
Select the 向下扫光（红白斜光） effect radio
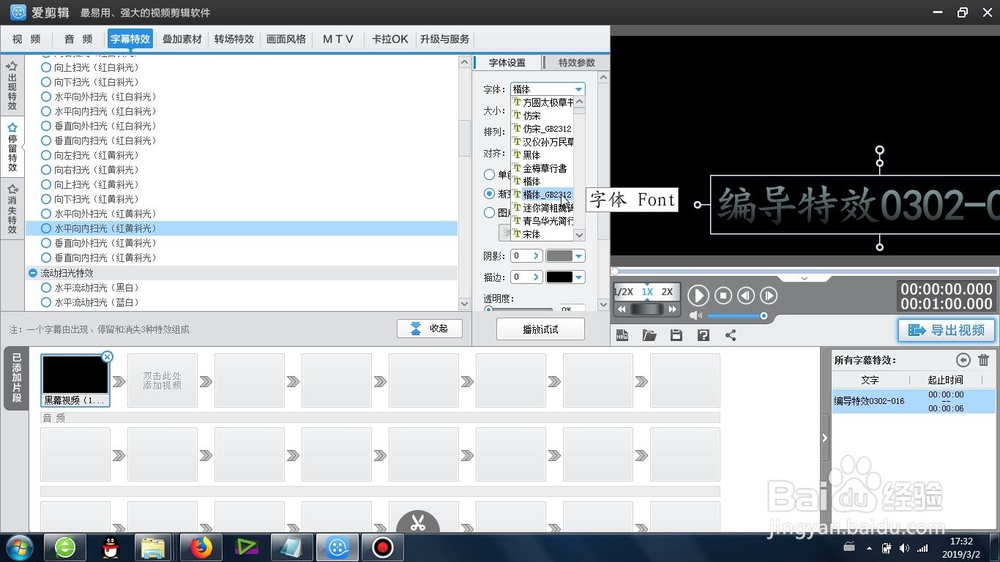tap(46, 82)
